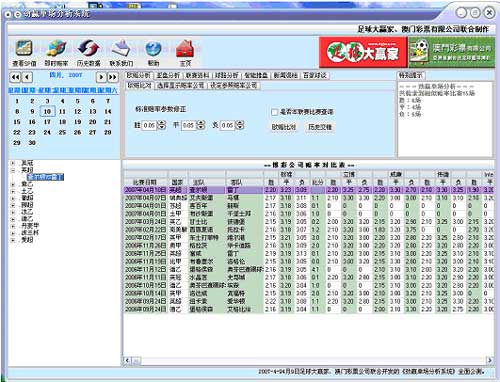Select day 30 in the April calendar
Viewport: 500px width, 382px height.
point(32,143)
